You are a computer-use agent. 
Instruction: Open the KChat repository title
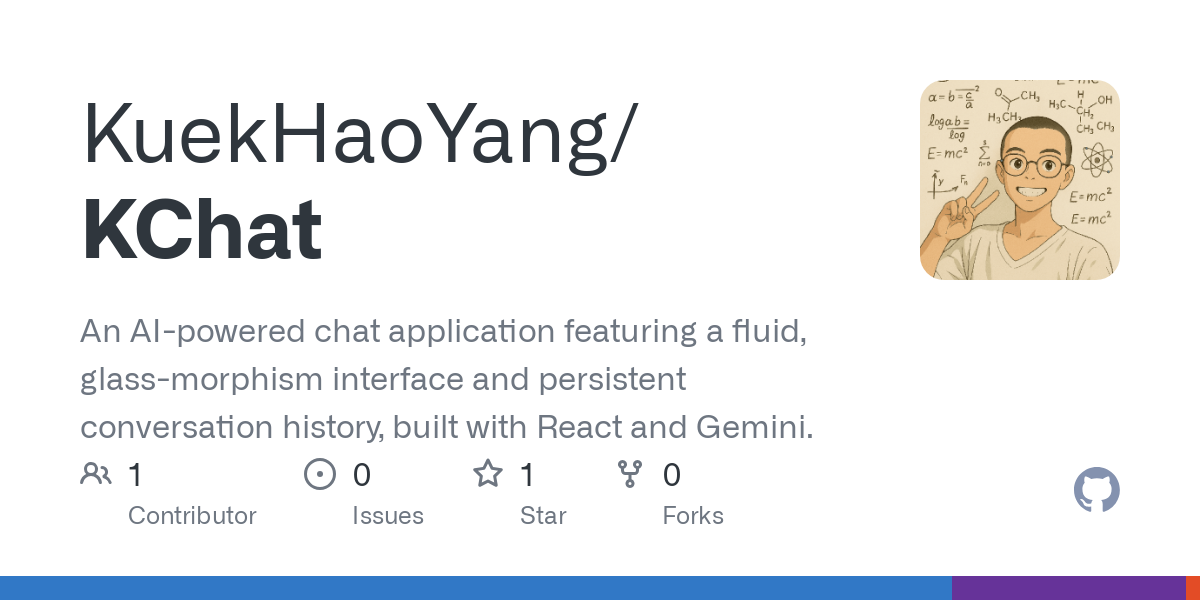[202, 232]
